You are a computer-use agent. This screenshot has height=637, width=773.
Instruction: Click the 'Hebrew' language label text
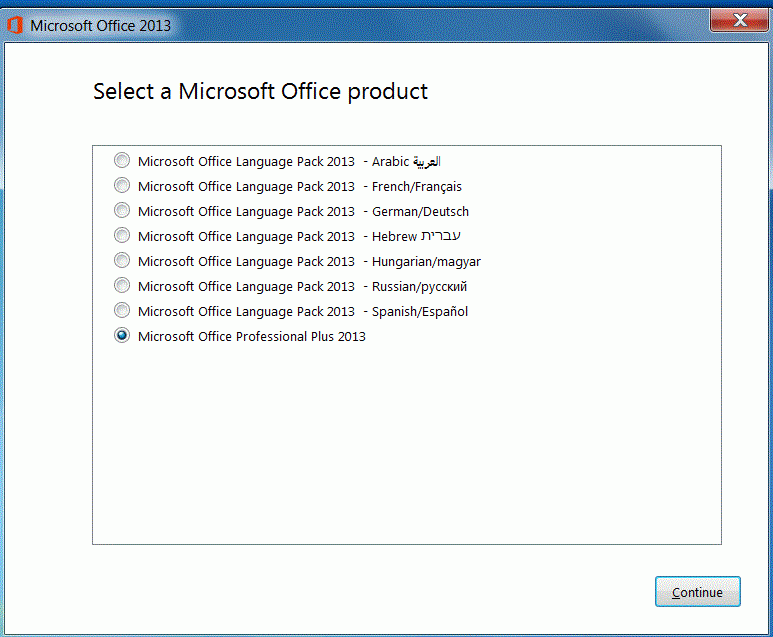(x=416, y=237)
